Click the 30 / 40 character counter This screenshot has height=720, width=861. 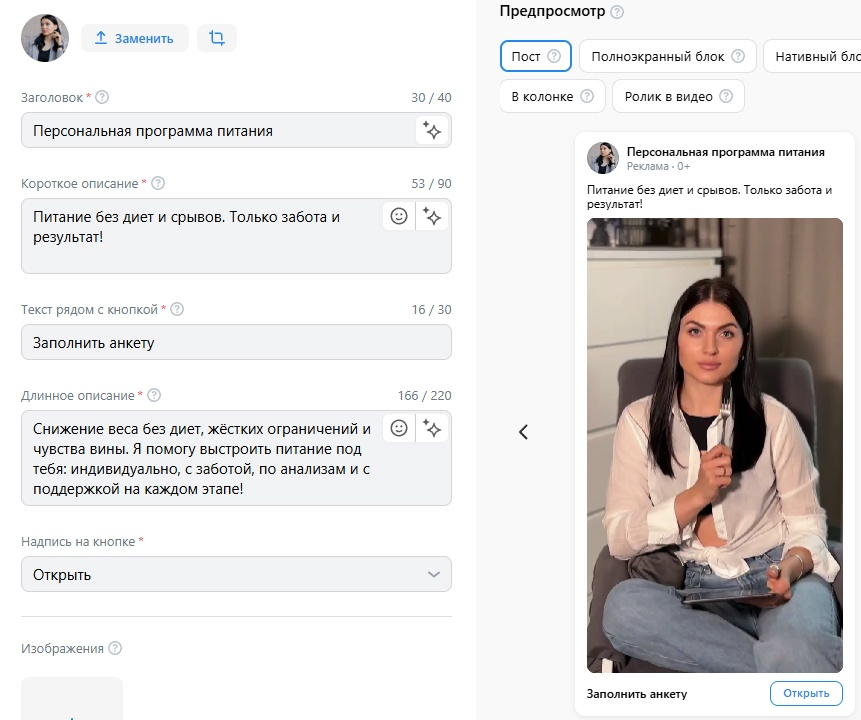(431, 98)
